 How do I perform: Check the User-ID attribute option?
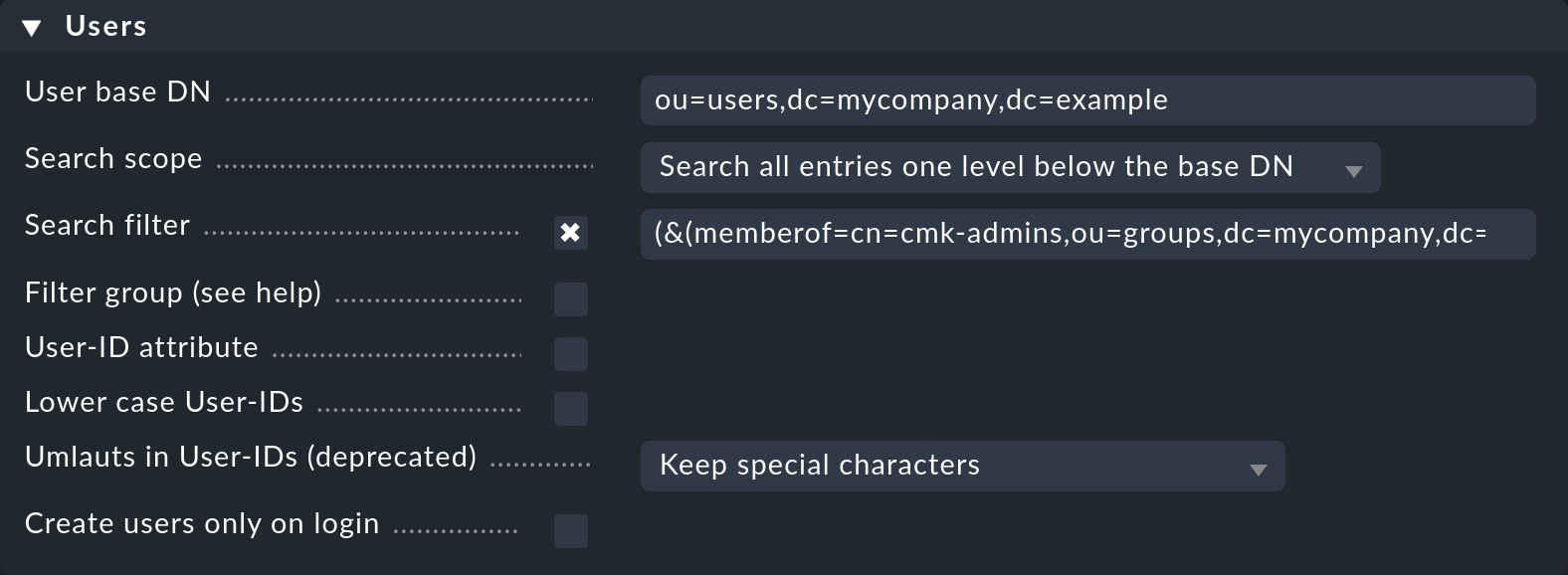571,353
